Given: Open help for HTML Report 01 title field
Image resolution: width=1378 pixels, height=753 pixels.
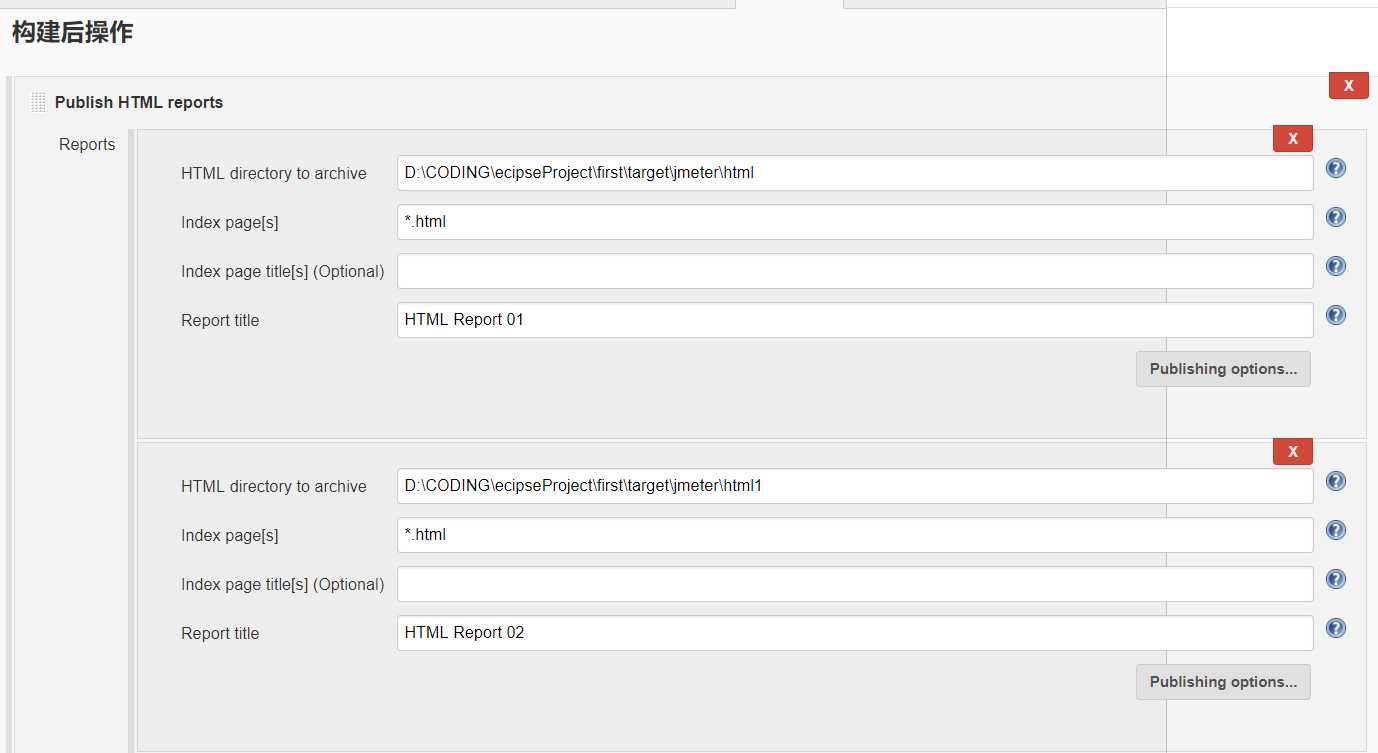Looking at the screenshot, I should tap(1335, 315).
